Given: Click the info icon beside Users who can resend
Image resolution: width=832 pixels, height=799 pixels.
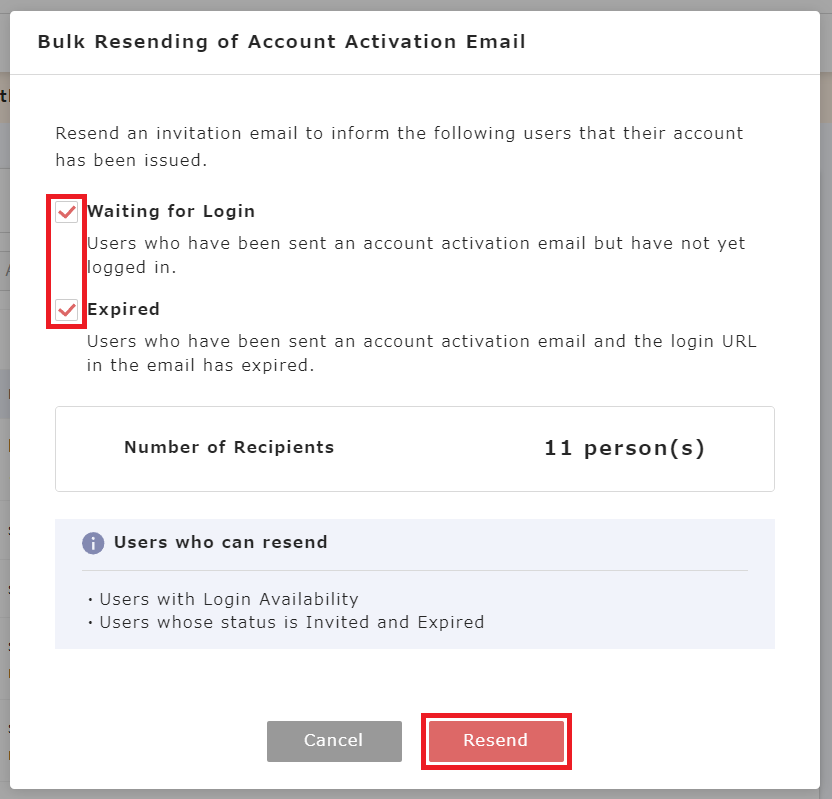Looking at the screenshot, I should [x=93, y=543].
